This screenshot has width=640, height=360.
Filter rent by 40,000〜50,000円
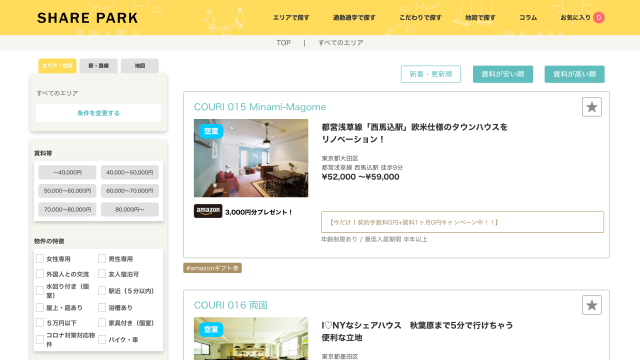(x=130, y=172)
